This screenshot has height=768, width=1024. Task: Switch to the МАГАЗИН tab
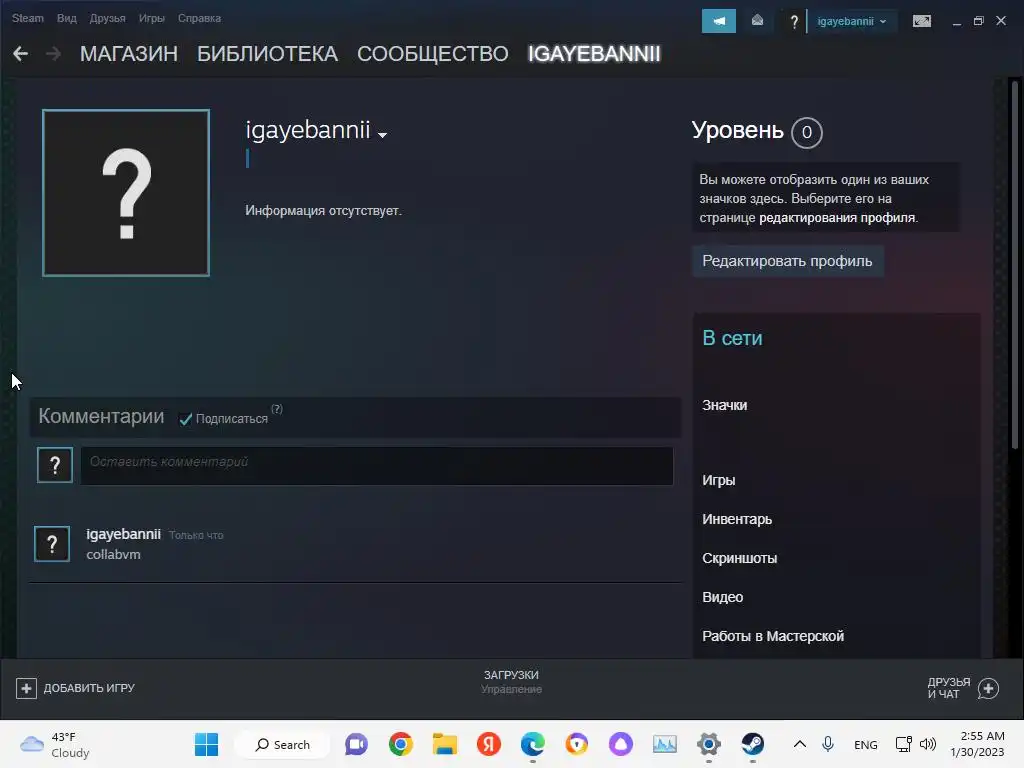[129, 54]
